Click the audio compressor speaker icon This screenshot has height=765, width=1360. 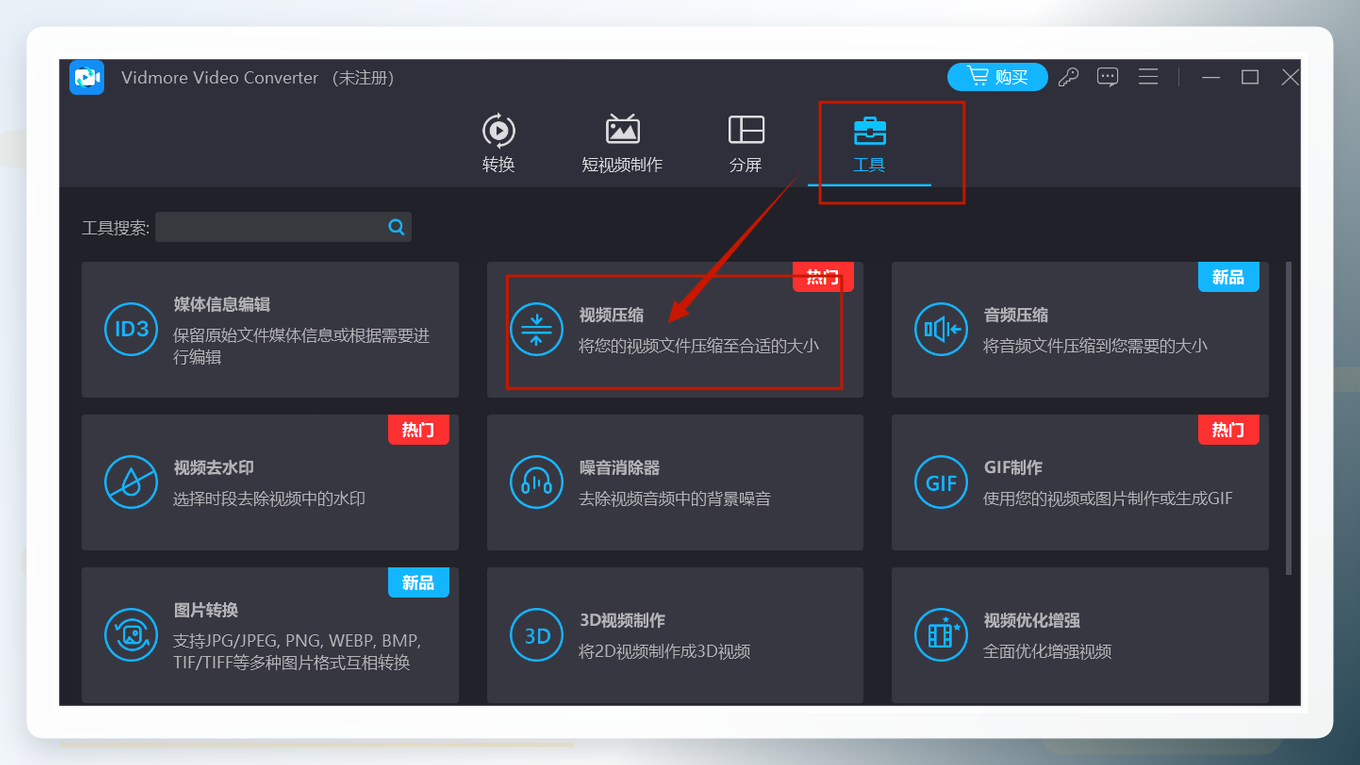click(941, 329)
